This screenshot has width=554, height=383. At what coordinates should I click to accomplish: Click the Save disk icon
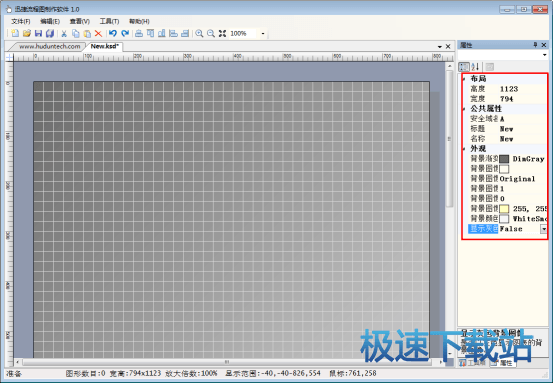[38, 34]
